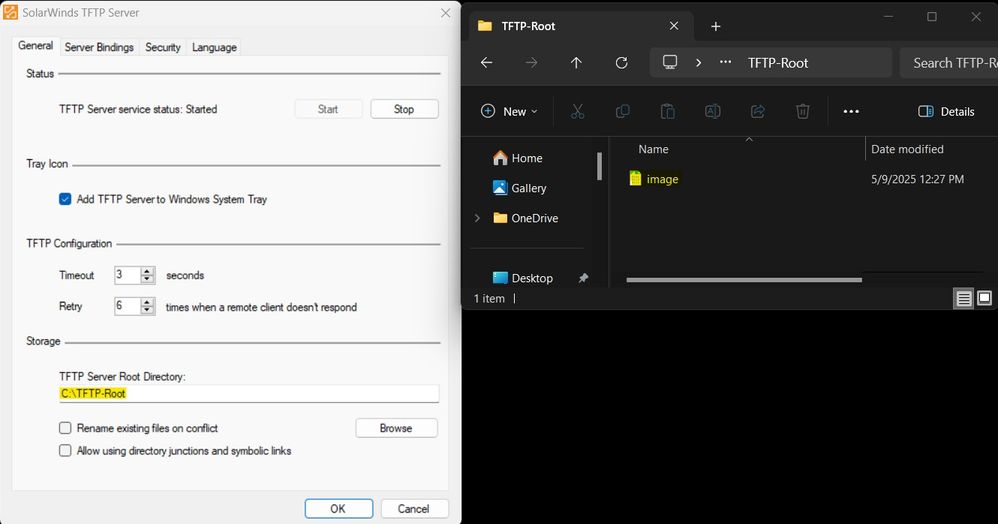The image size is (998, 524).
Task: Stop the TFTP Server service
Action: coord(404,109)
